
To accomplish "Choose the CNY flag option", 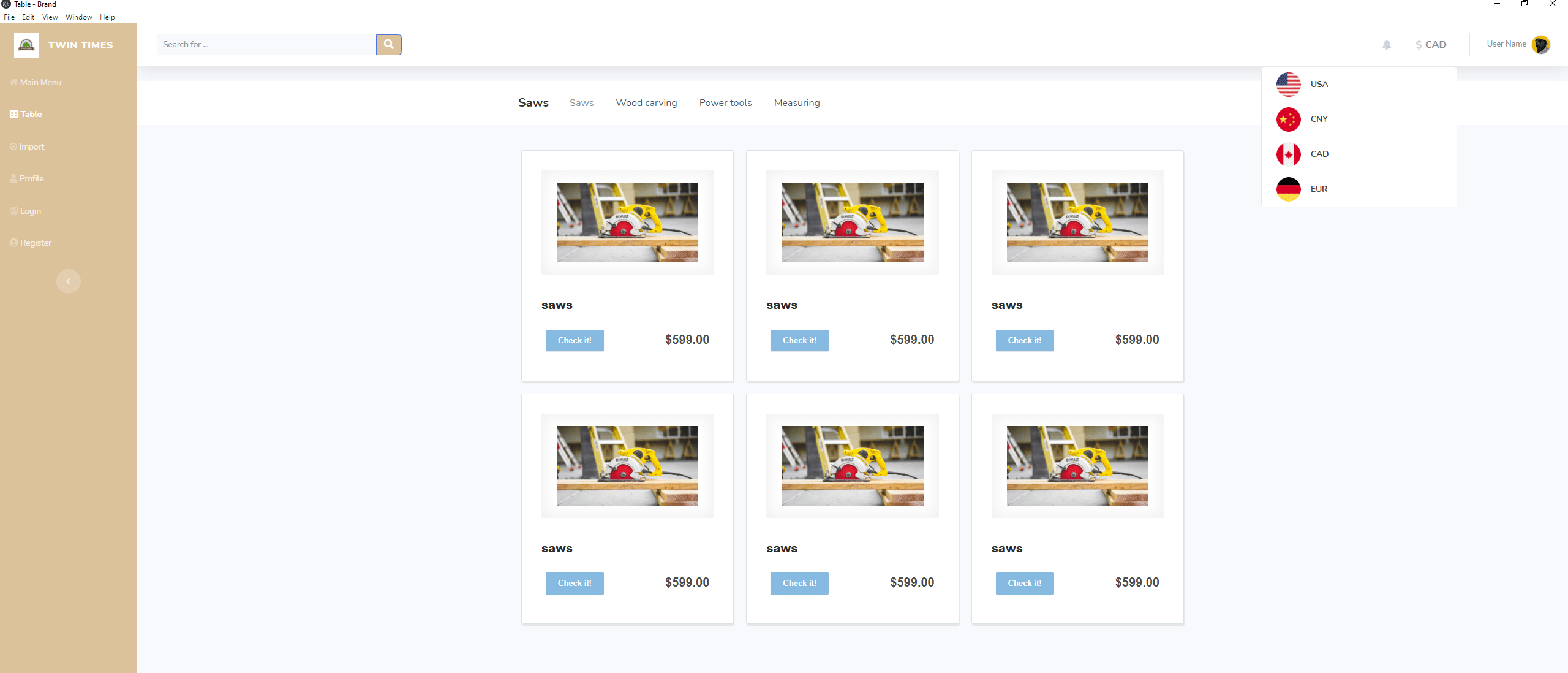I will pos(1289,119).
